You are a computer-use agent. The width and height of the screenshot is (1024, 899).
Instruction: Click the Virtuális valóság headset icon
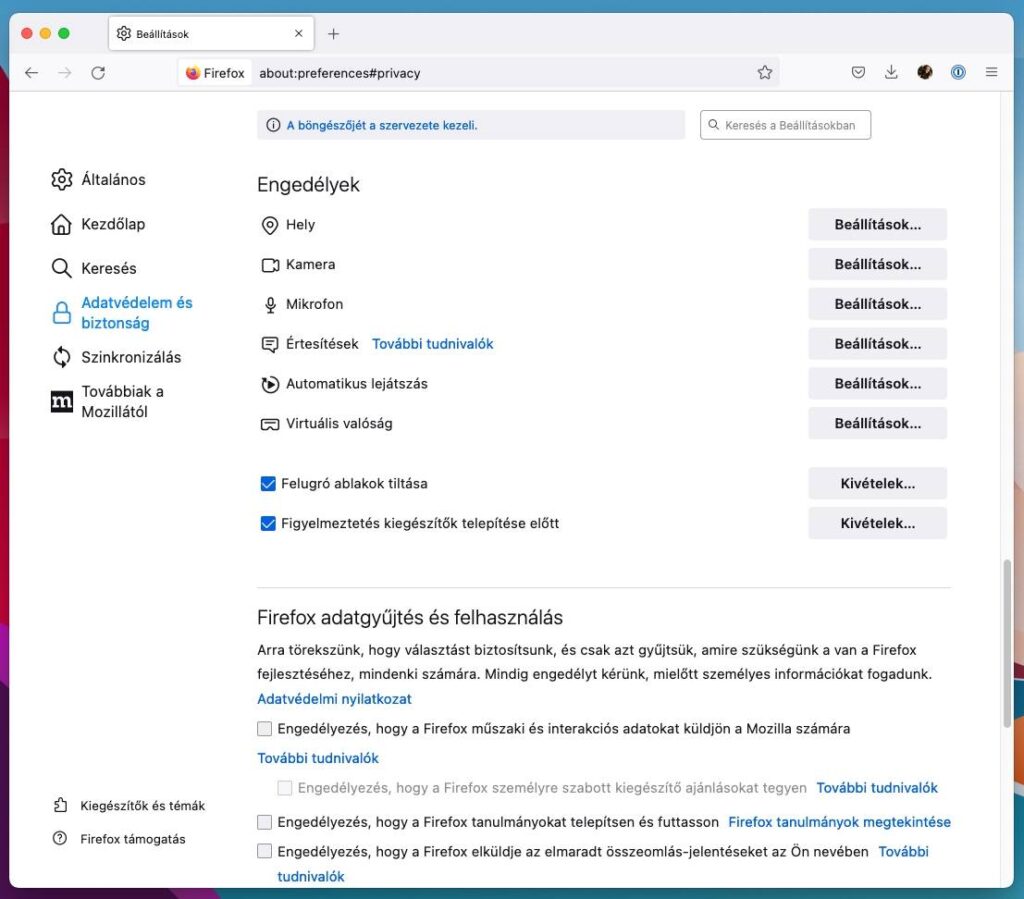(270, 424)
